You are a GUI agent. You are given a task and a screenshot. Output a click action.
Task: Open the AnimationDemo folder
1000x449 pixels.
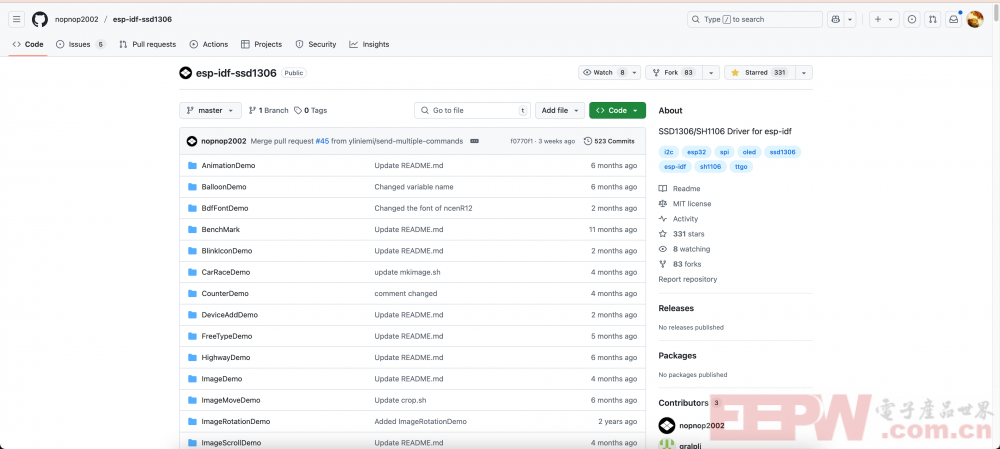click(x=228, y=166)
